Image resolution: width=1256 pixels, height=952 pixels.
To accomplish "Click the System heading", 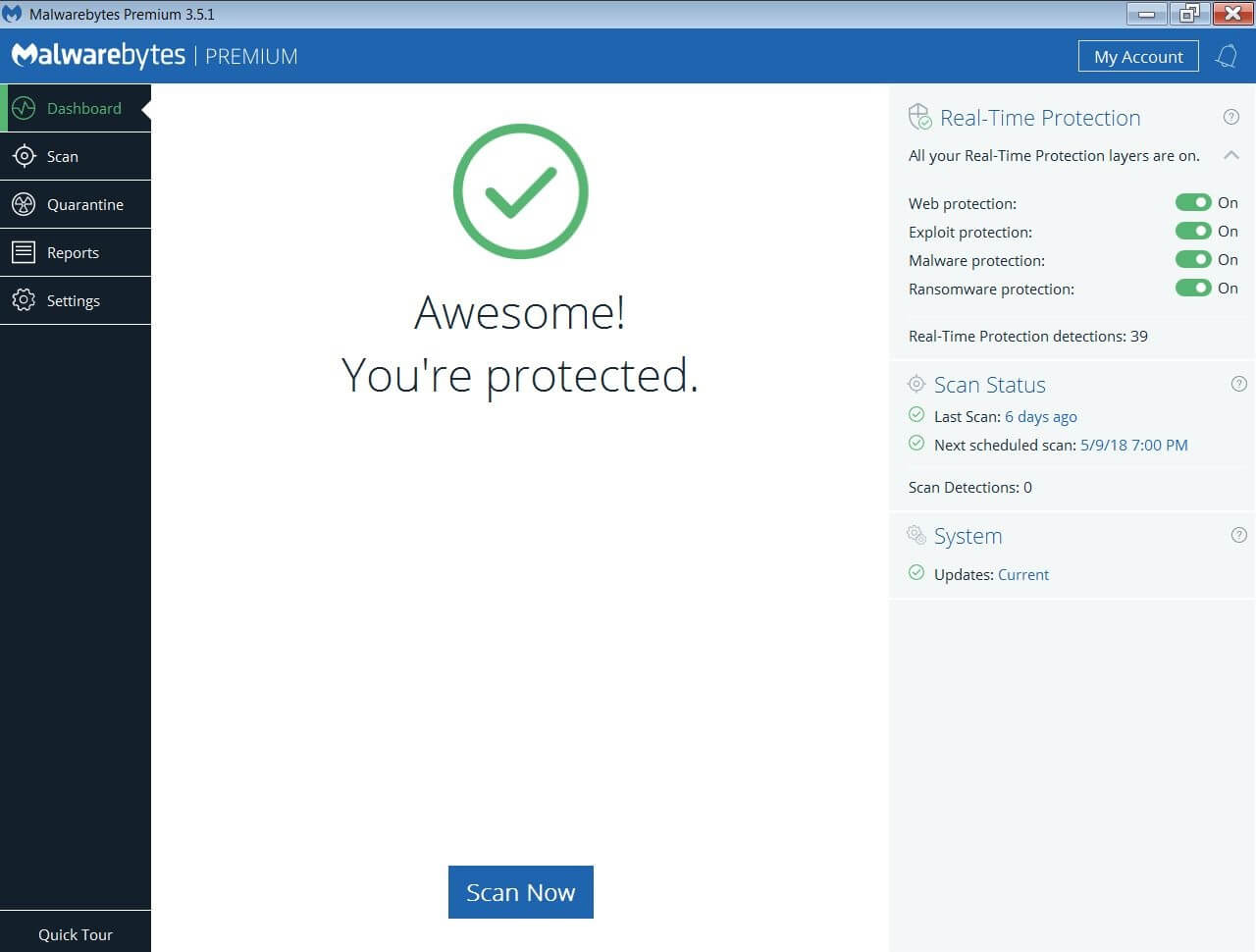I will [x=968, y=536].
